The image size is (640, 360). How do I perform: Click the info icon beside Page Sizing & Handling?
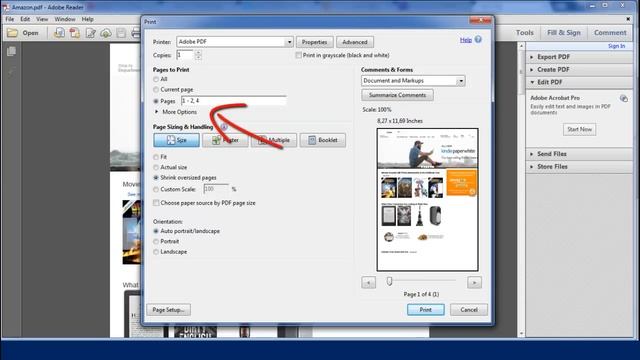tap(224, 127)
